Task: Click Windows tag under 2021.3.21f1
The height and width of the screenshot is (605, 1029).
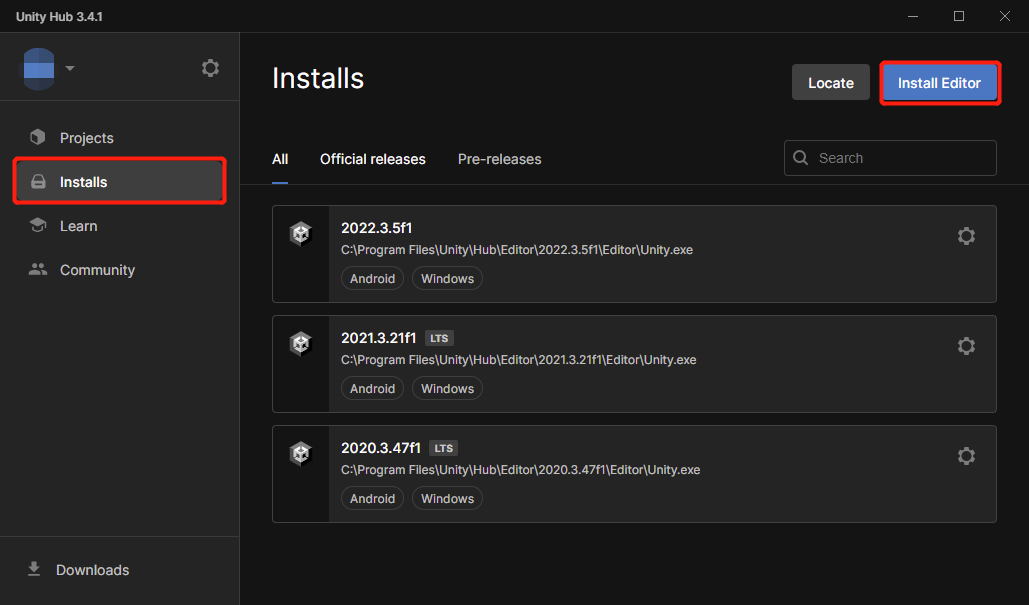Action: click(x=448, y=388)
